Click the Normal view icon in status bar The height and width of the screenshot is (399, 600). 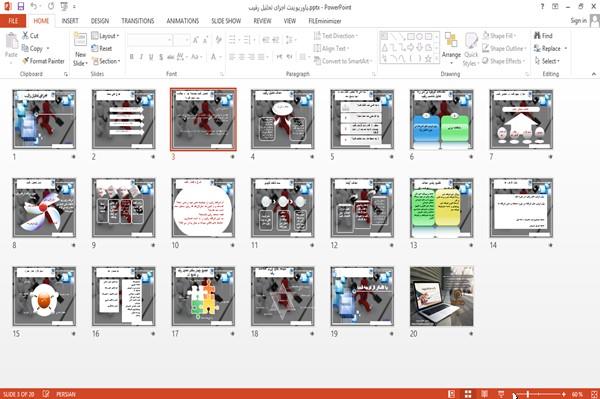tap(452, 394)
